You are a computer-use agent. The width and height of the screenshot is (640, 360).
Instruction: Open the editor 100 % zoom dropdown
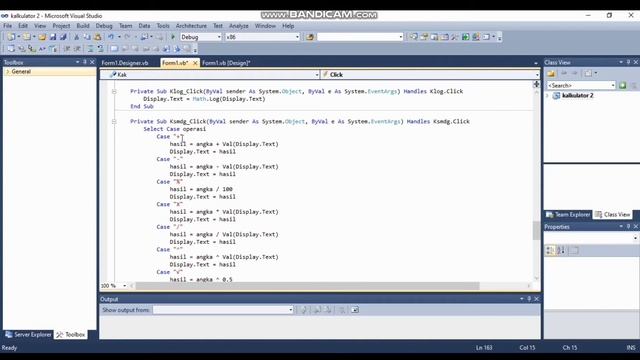[124, 286]
